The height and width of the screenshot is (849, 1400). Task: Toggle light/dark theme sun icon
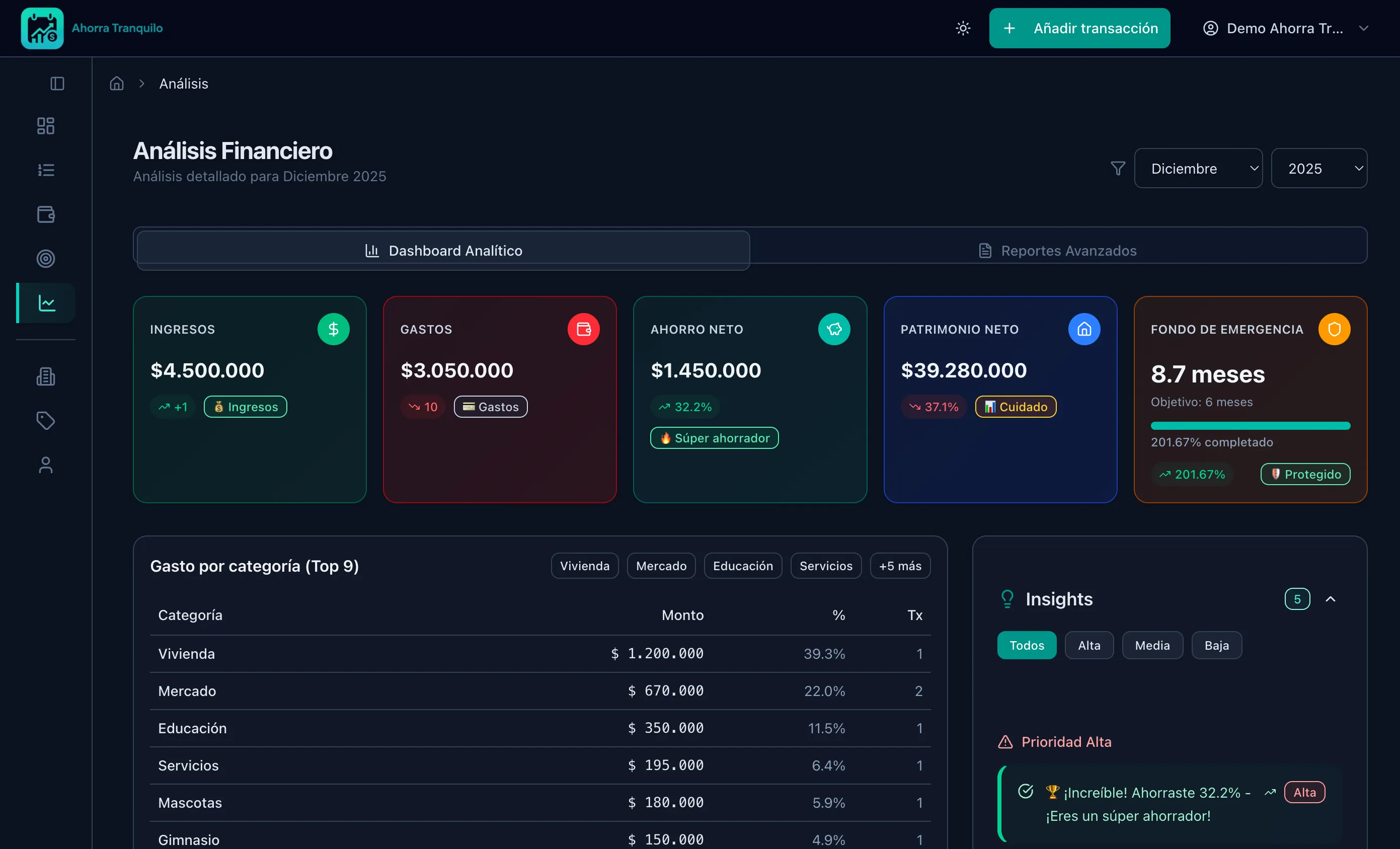pos(963,28)
